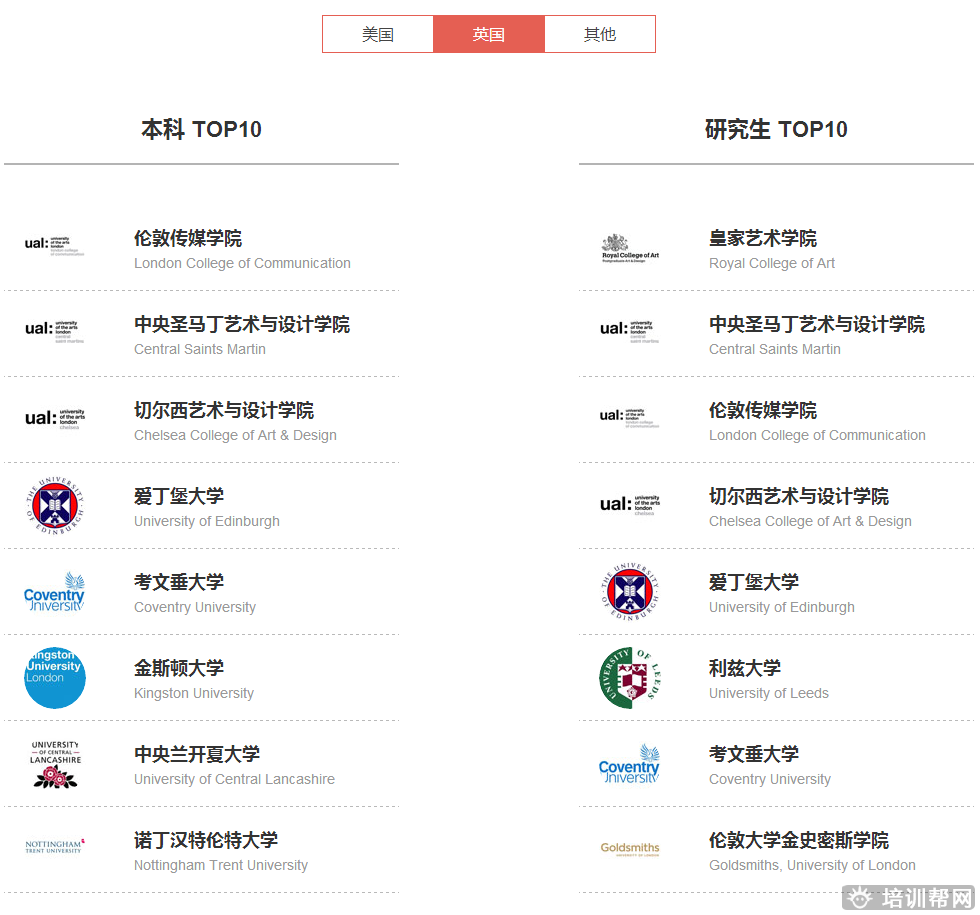
Task: Click the Nottingham Trent University logo
Action: pyautogui.click(x=55, y=847)
